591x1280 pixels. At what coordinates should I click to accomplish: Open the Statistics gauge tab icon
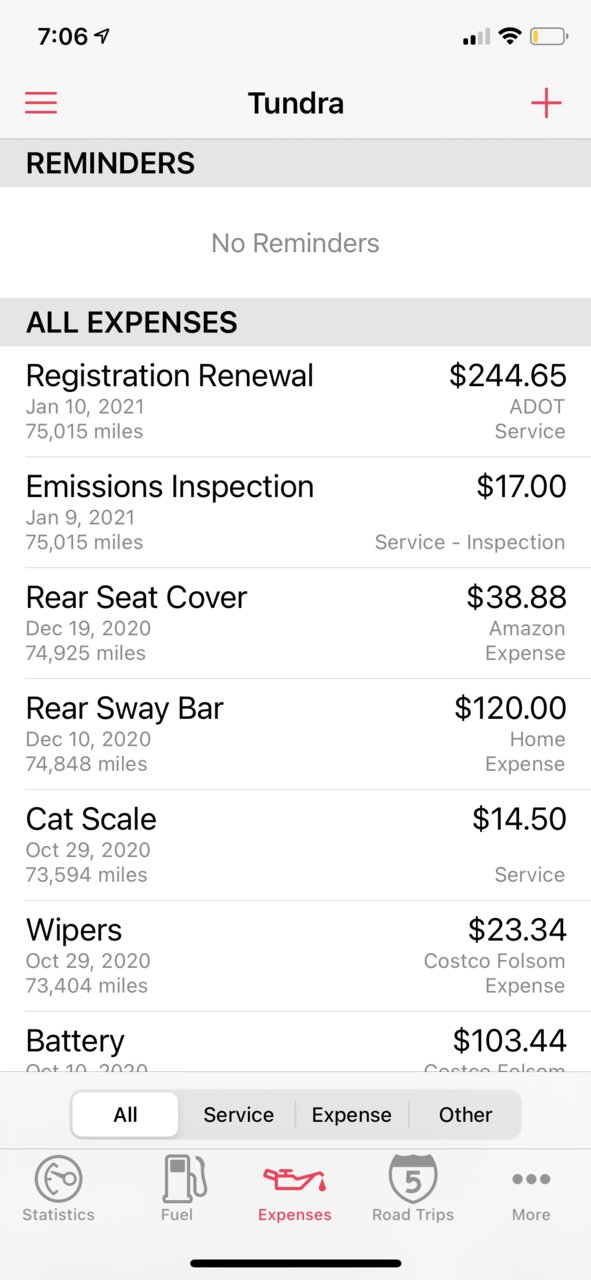click(x=58, y=1179)
